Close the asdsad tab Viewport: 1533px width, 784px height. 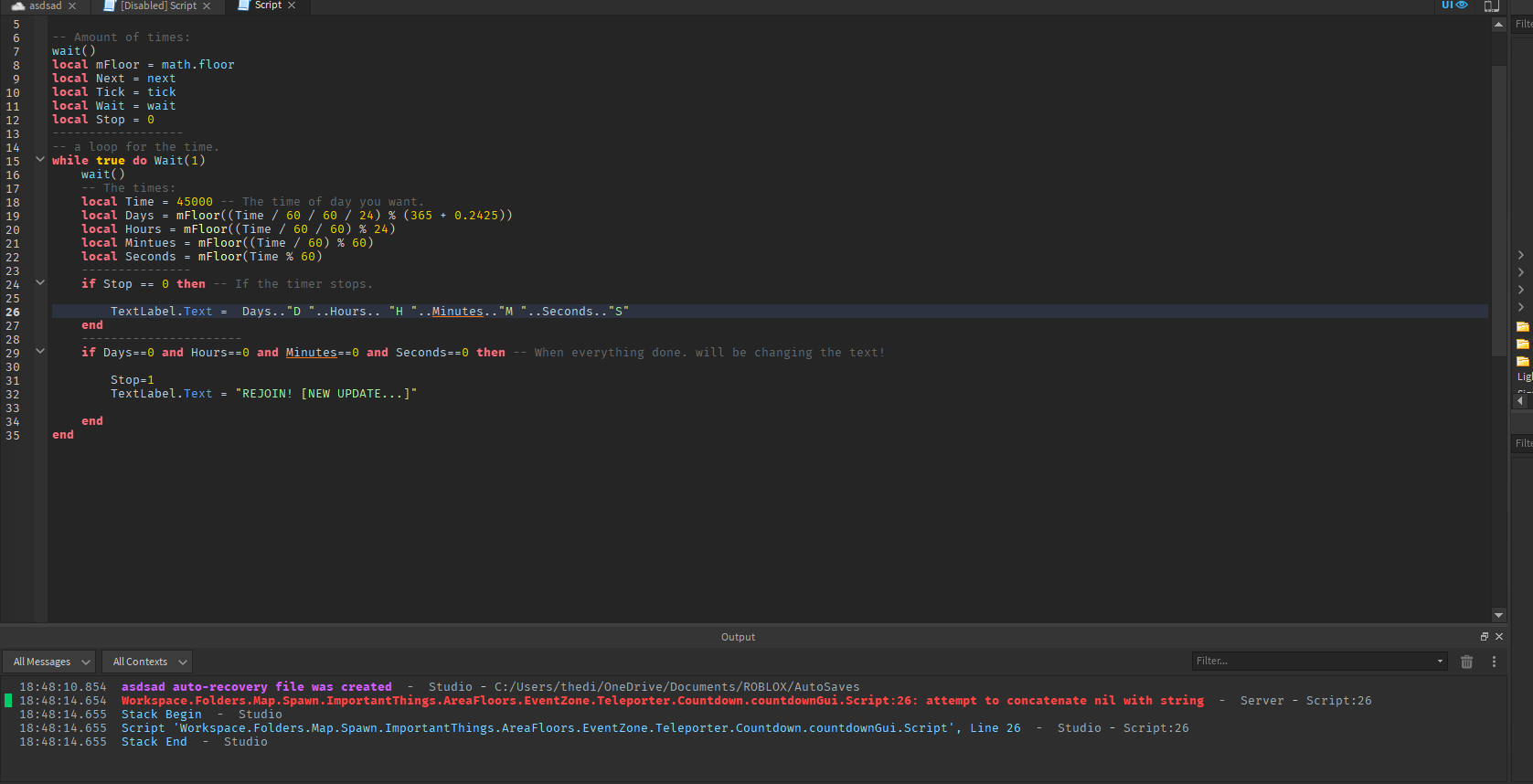tap(73, 6)
